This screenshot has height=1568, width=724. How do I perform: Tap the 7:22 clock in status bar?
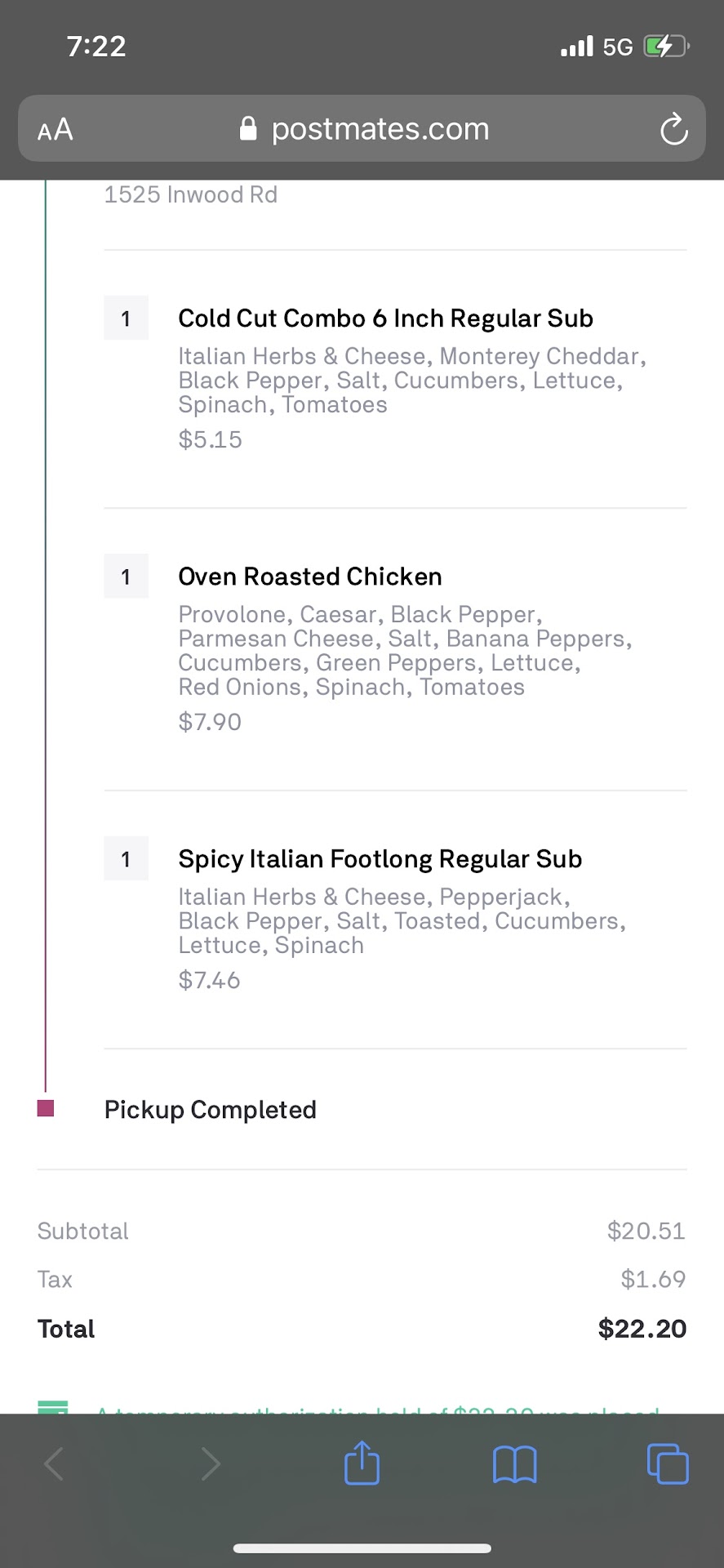pyautogui.click(x=96, y=47)
